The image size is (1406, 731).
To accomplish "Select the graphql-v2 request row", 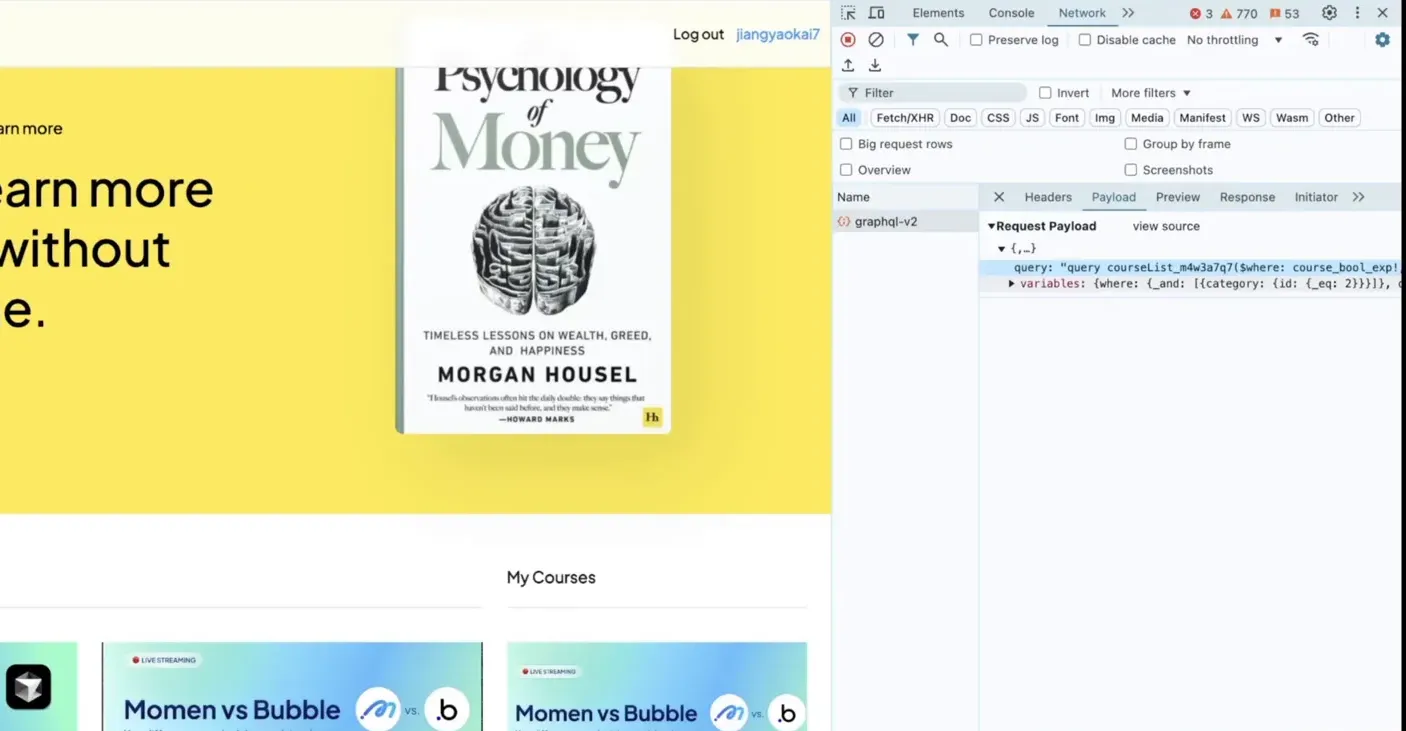I will click(x=907, y=222).
